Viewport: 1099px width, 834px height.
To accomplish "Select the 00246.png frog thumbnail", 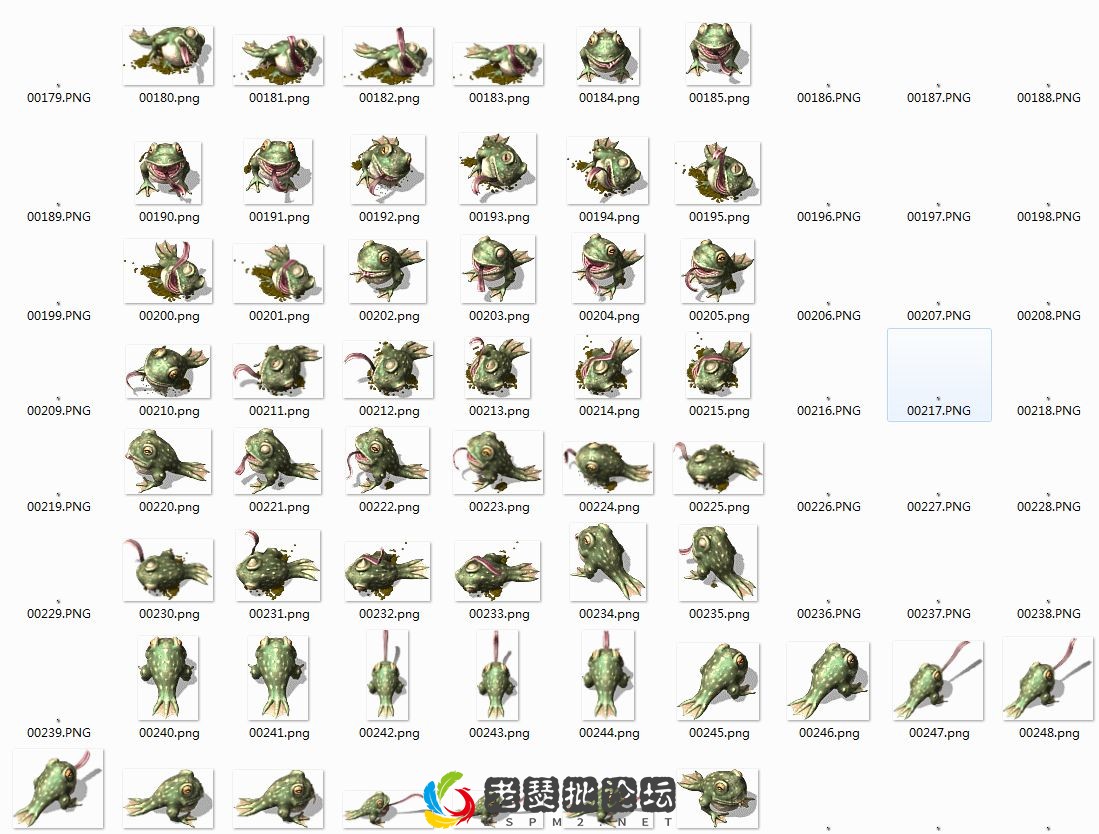I will [828, 681].
